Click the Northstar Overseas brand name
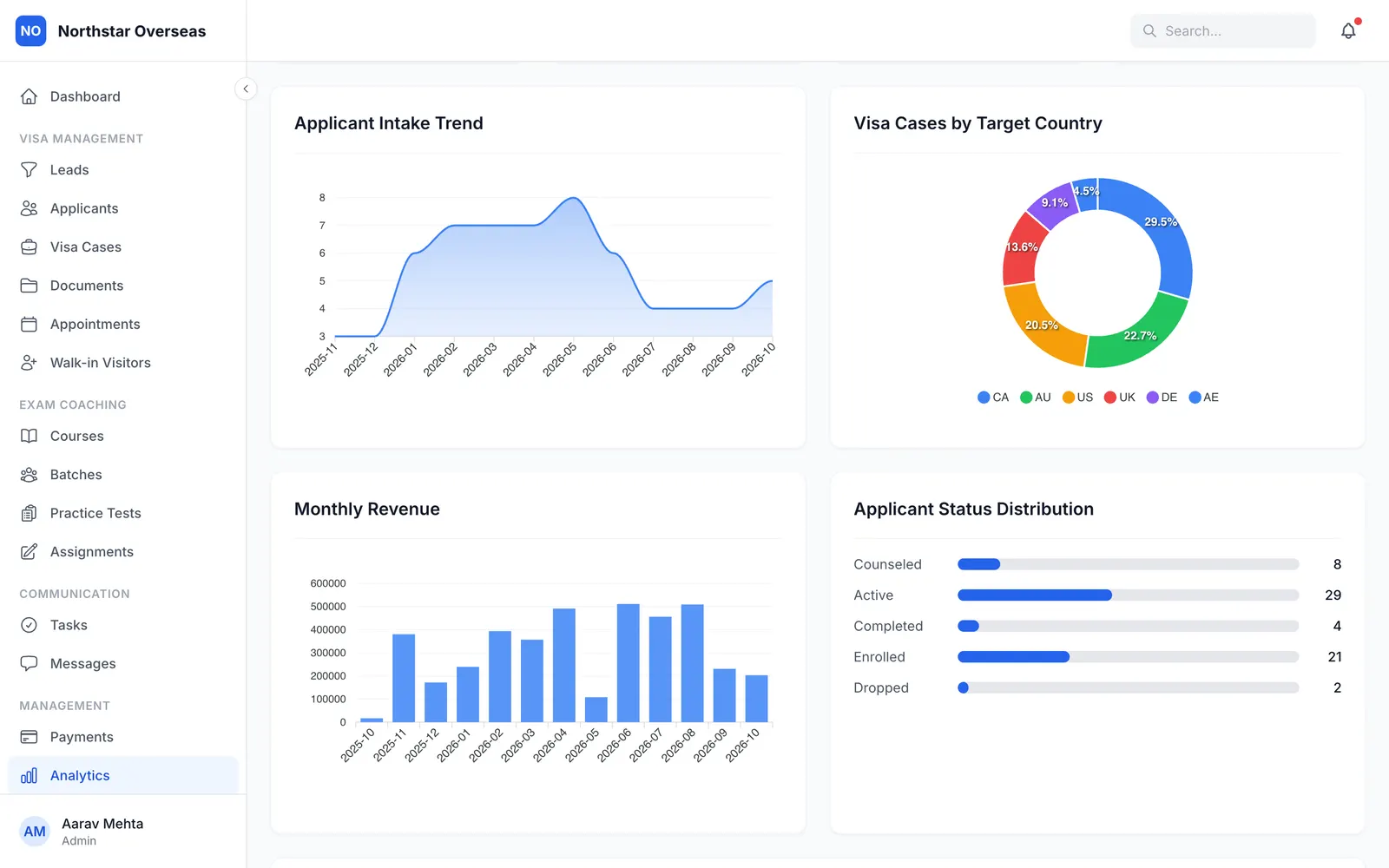The width and height of the screenshot is (1389, 868). [132, 31]
